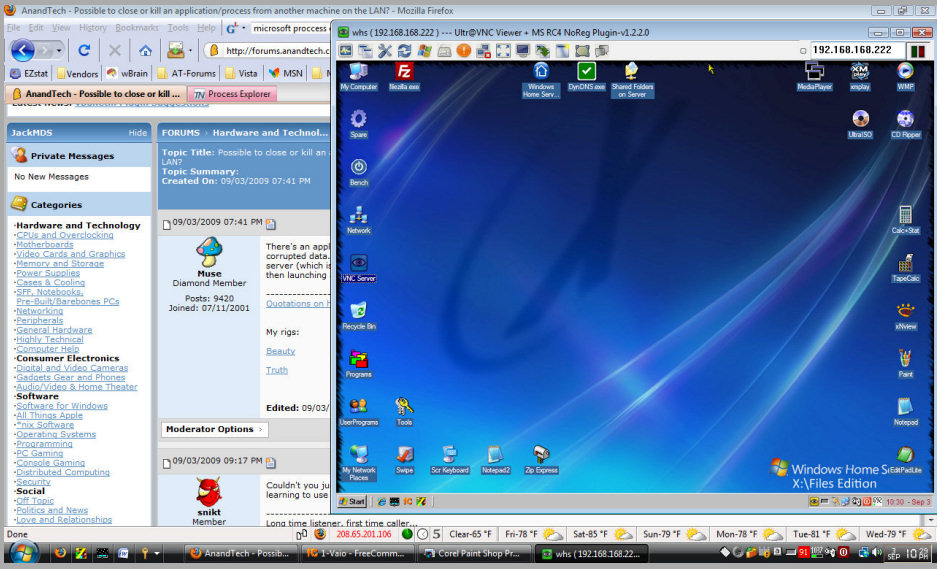
Task: Launch MediaPlayer shortcut on remote desktop
Action: point(814,76)
